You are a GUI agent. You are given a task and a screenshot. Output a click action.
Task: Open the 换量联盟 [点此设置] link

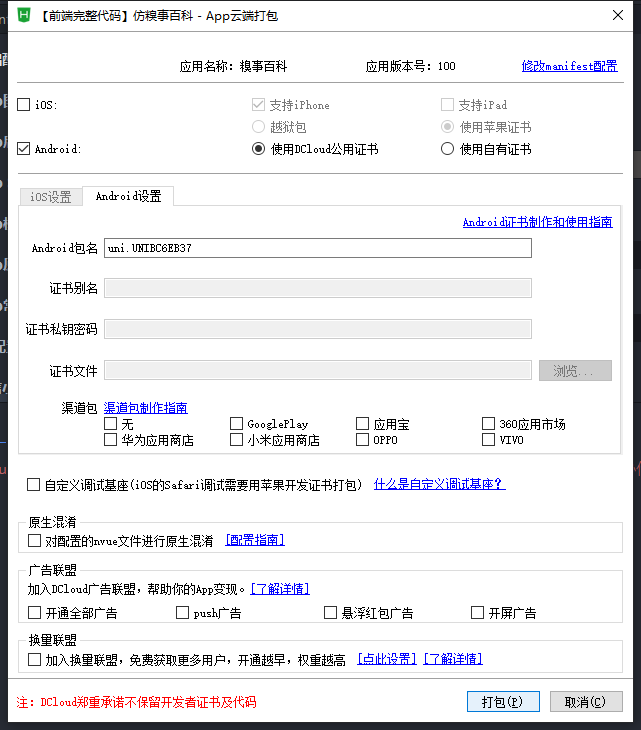(387, 659)
